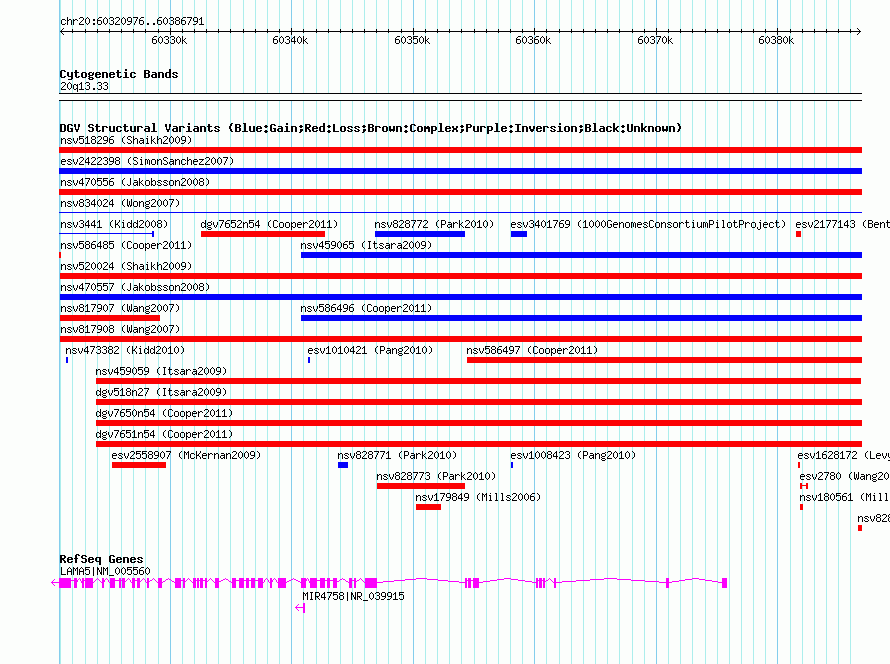Click the 60340k ruler label
This screenshot has height=664, width=890.
coord(290,40)
